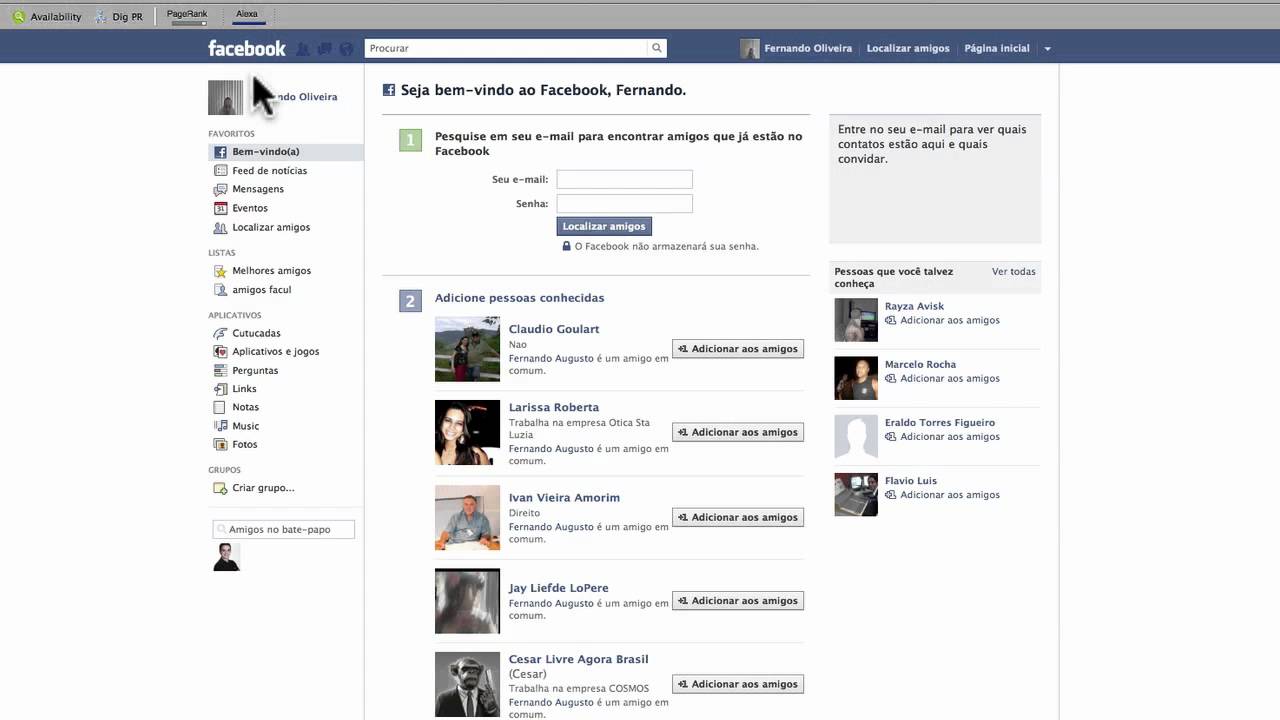1280x720 pixels.
Task: Click the Music icon
Action: tap(221, 426)
